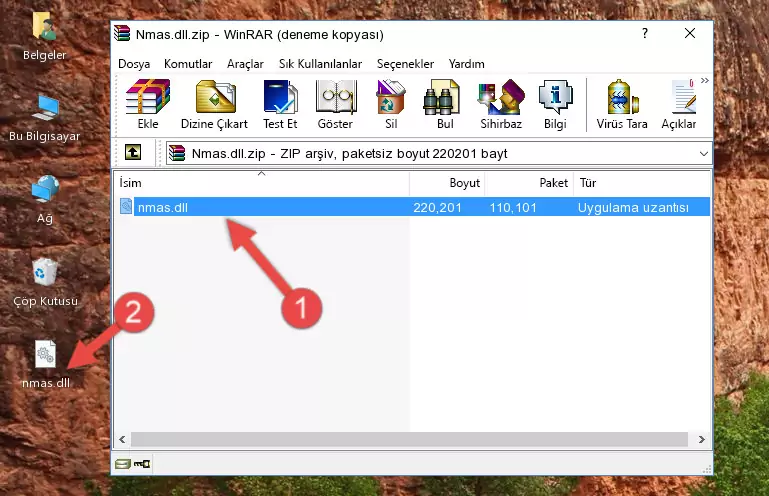Start Virüs Tara scan
The height and width of the screenshot is (496, 769).
coord(622,104)
